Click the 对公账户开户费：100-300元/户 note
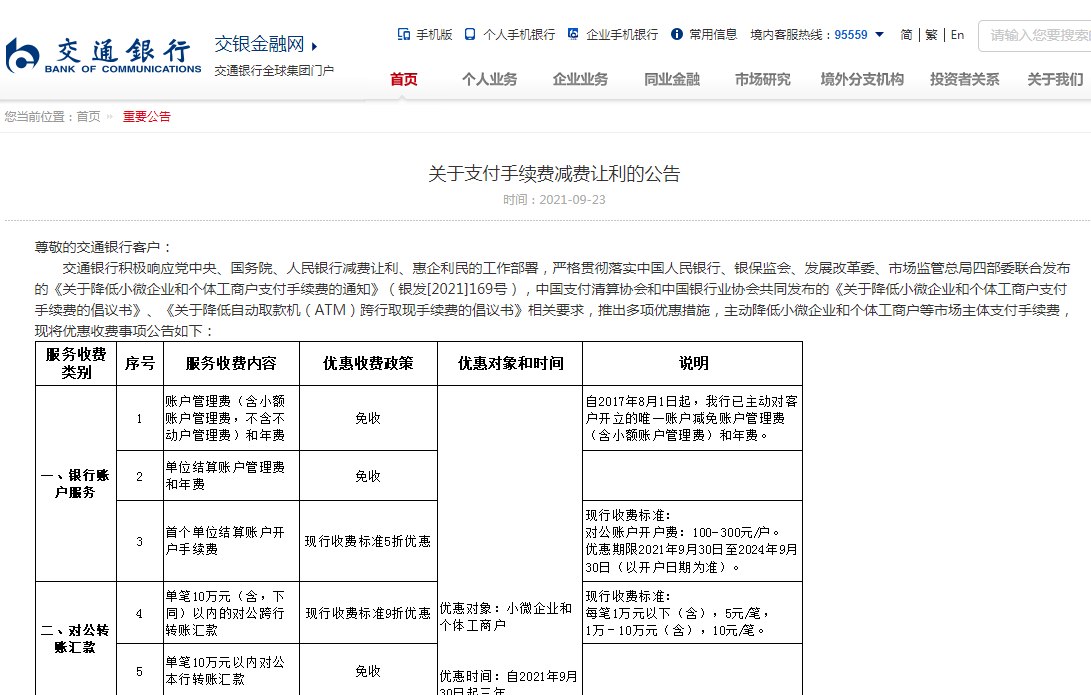Image resolution: width=1091 pixels, height=695 pixels. click(683, 532)
